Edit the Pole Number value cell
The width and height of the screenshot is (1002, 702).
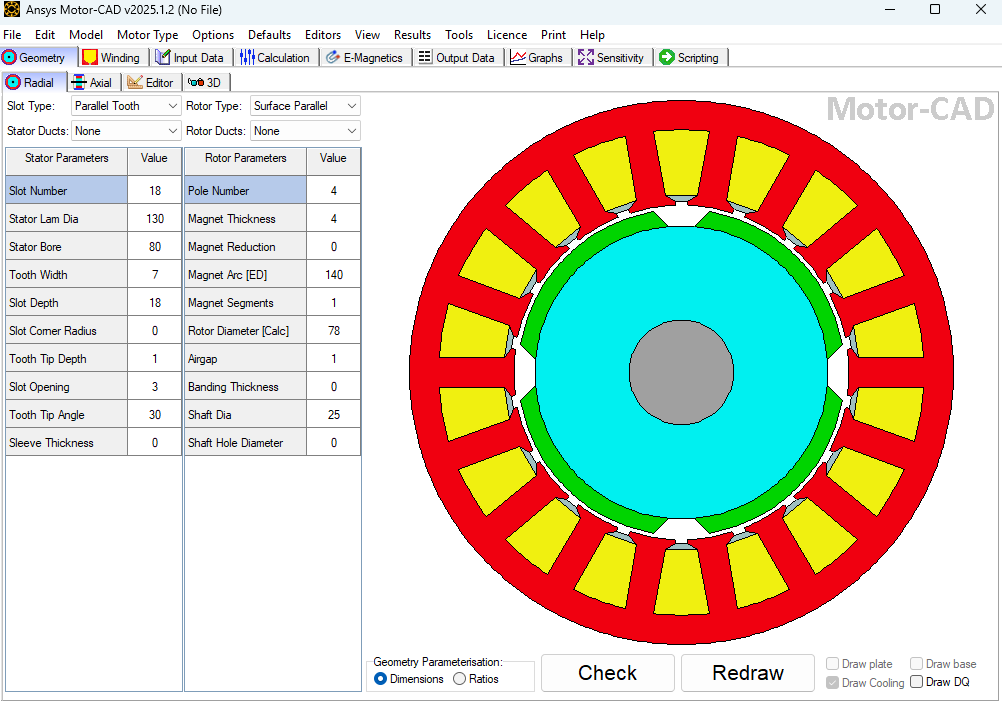point(333,190)
